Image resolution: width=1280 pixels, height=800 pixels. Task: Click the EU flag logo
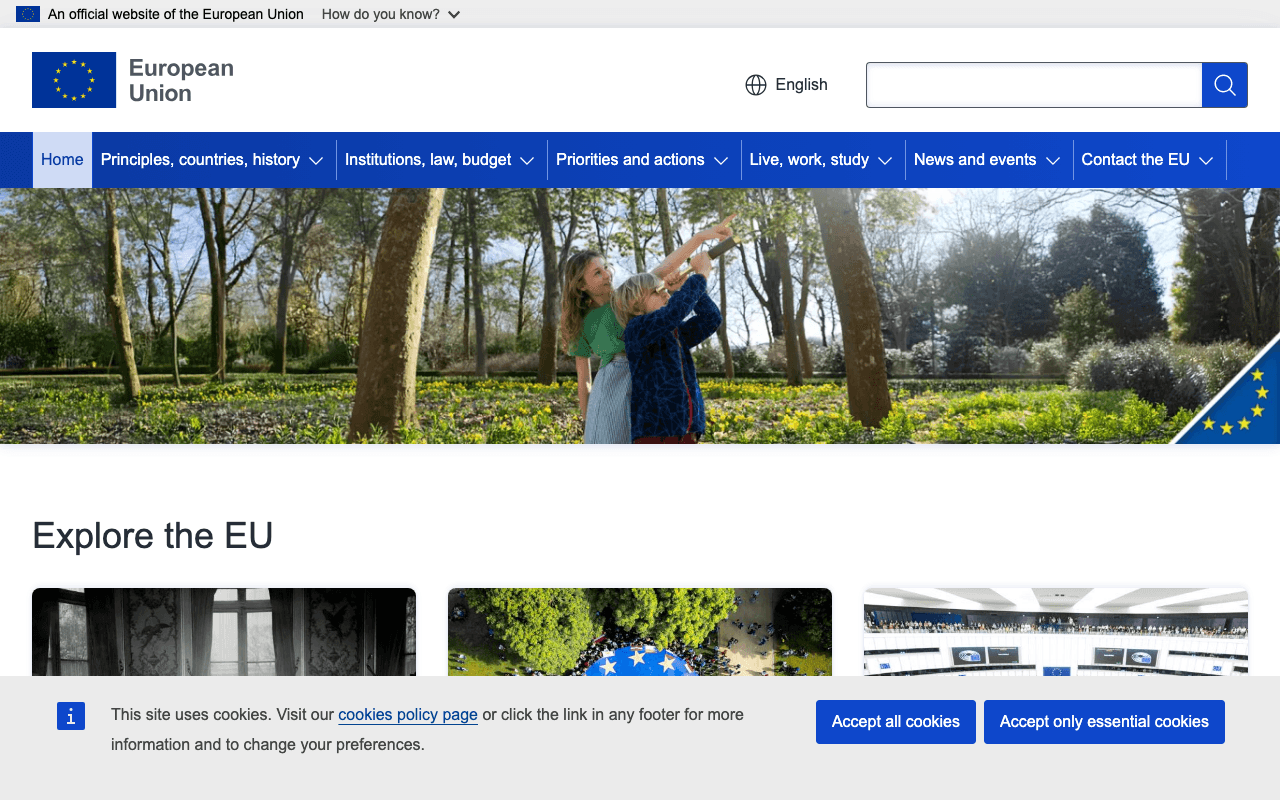[73, 80]
